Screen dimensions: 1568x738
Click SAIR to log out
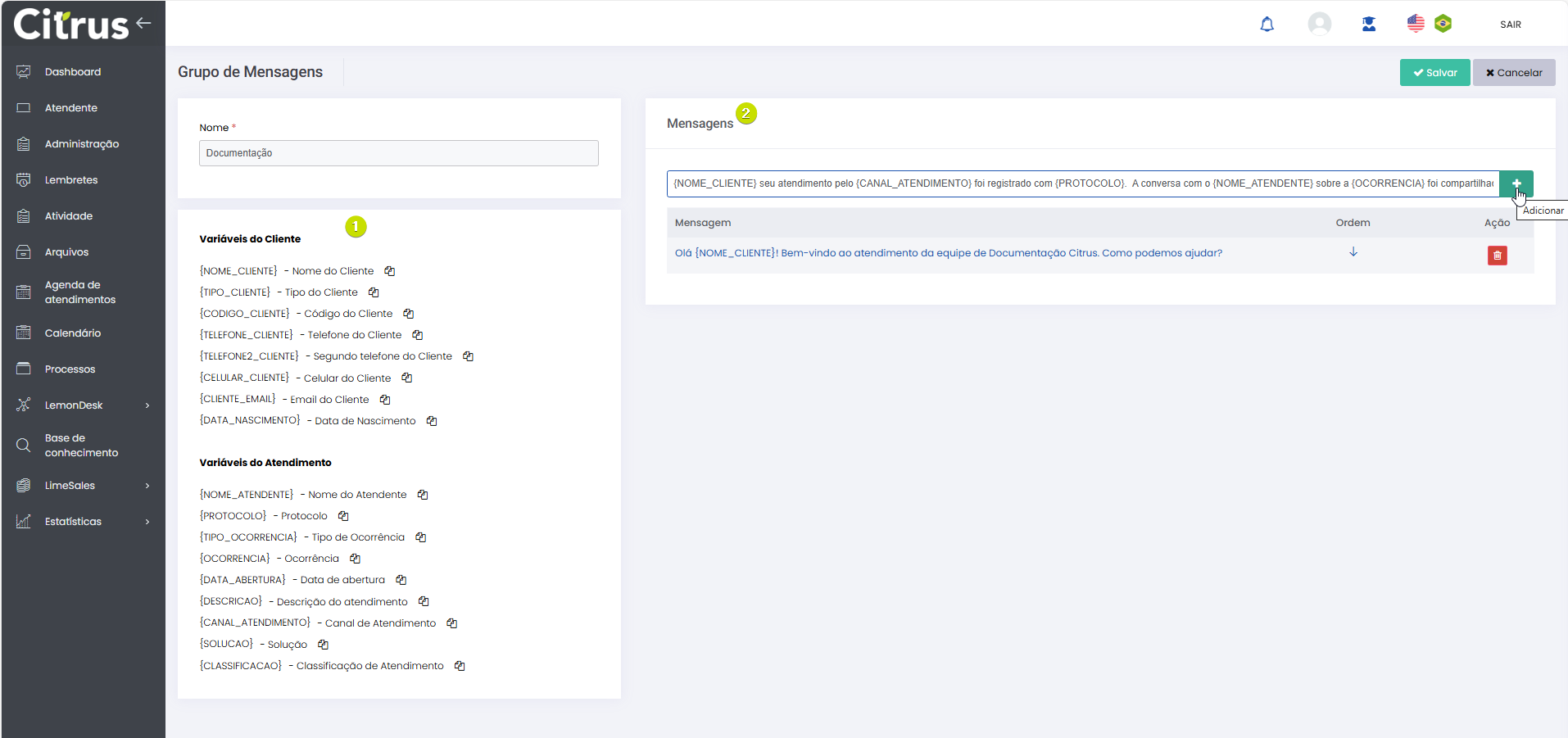[x=1510, y=25]
